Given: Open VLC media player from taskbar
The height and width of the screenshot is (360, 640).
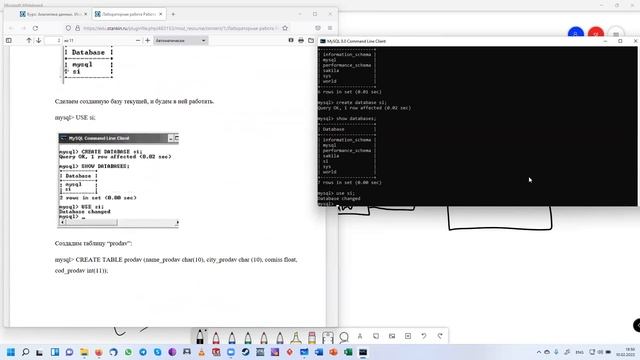Looking at the screenshot, I should (202, 352).
